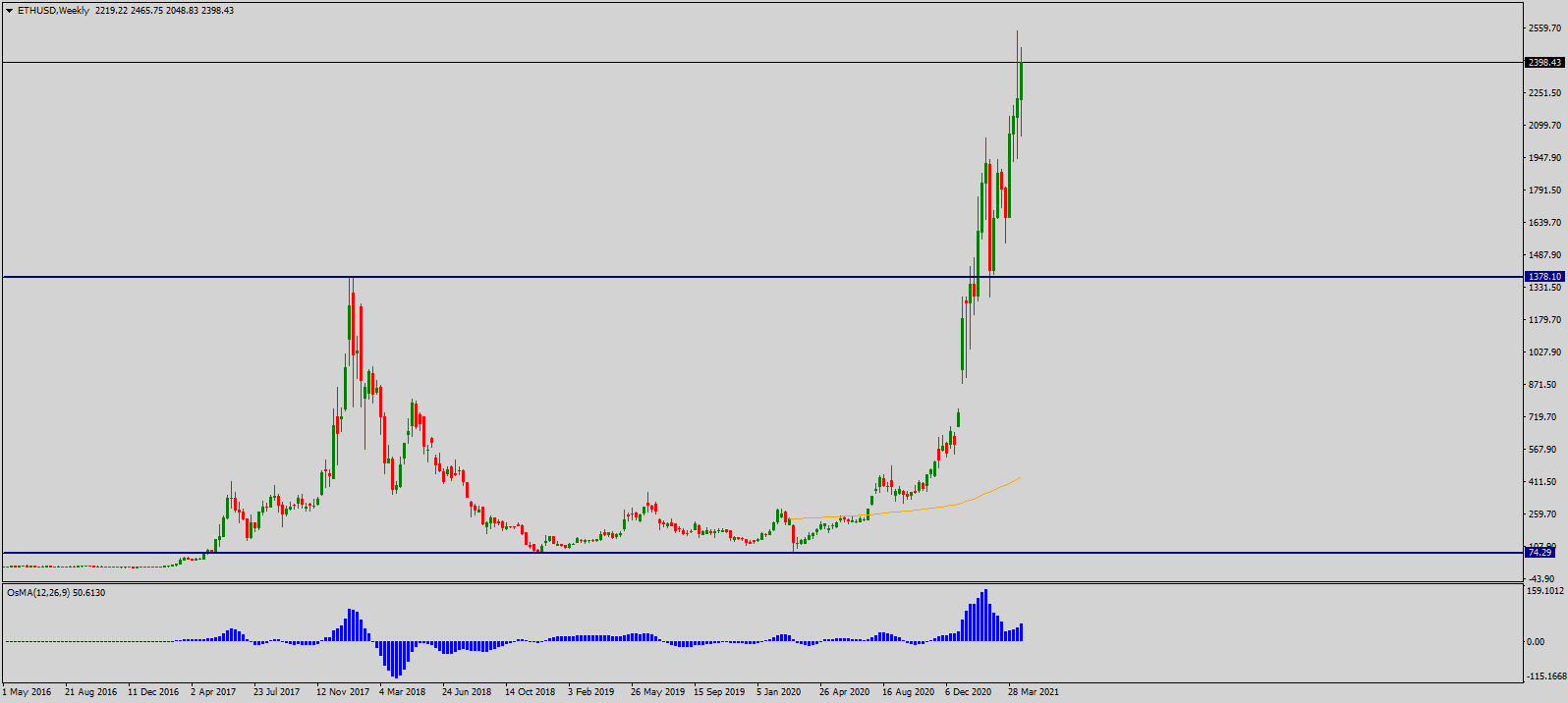Click the 28 Mar 2021 date label
The height and width of the screenshot is (703, 1568).
(1034, 692)
